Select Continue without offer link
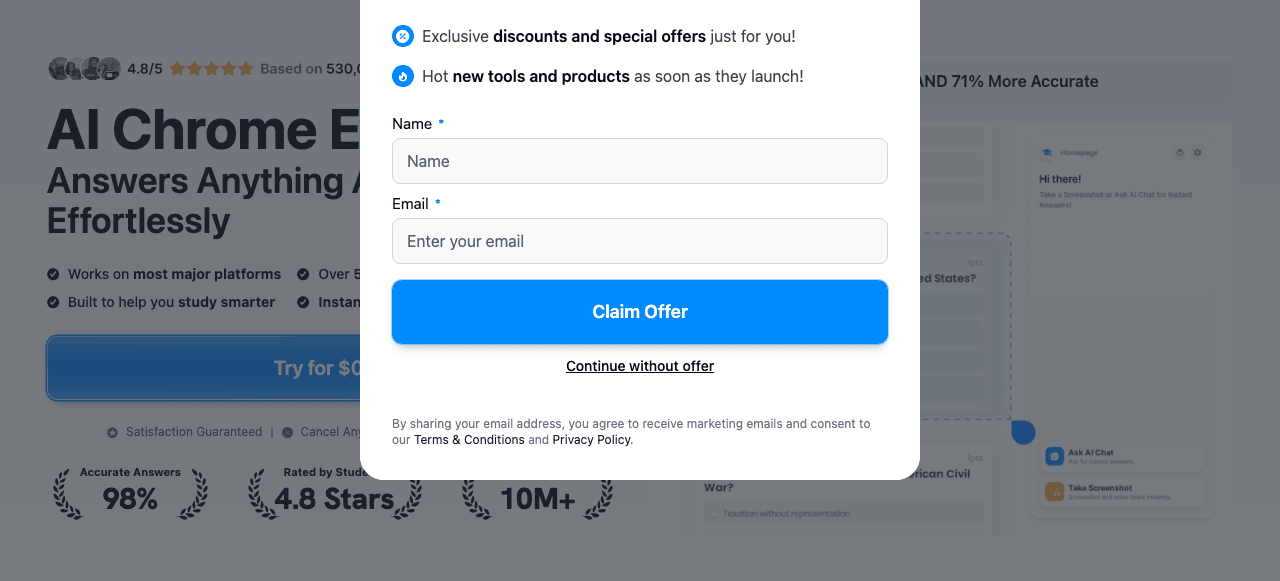This screenshot has width=1280, height=581. tap(640, 366)
